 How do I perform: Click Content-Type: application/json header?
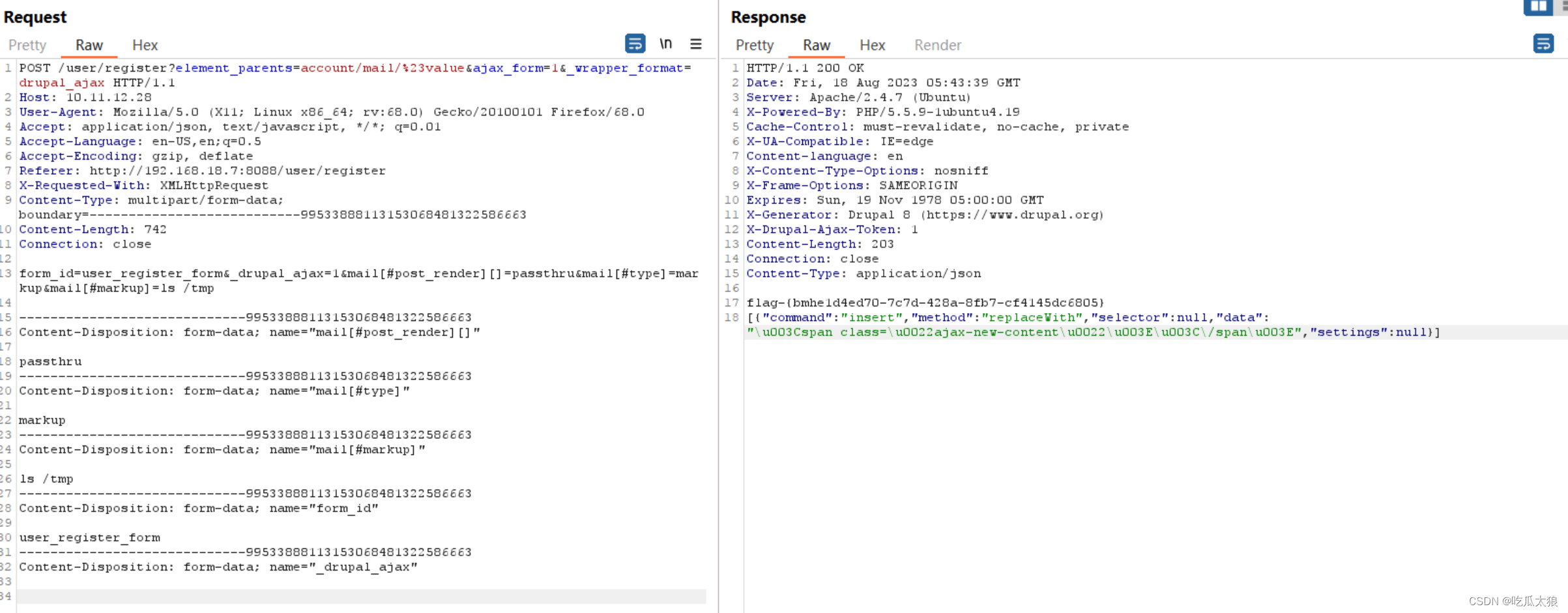pyautogui.click(x=864, y=273)
